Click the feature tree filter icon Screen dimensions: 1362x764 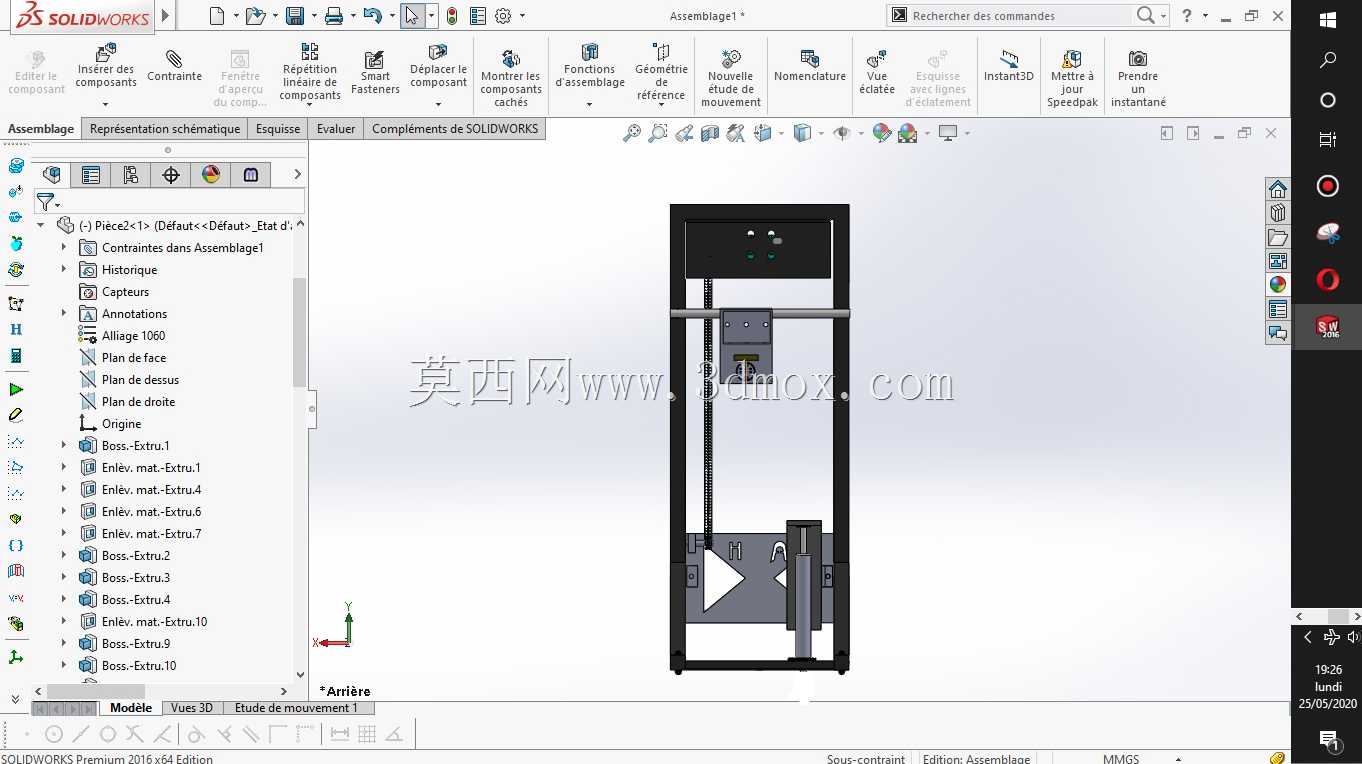coord(46,202)
